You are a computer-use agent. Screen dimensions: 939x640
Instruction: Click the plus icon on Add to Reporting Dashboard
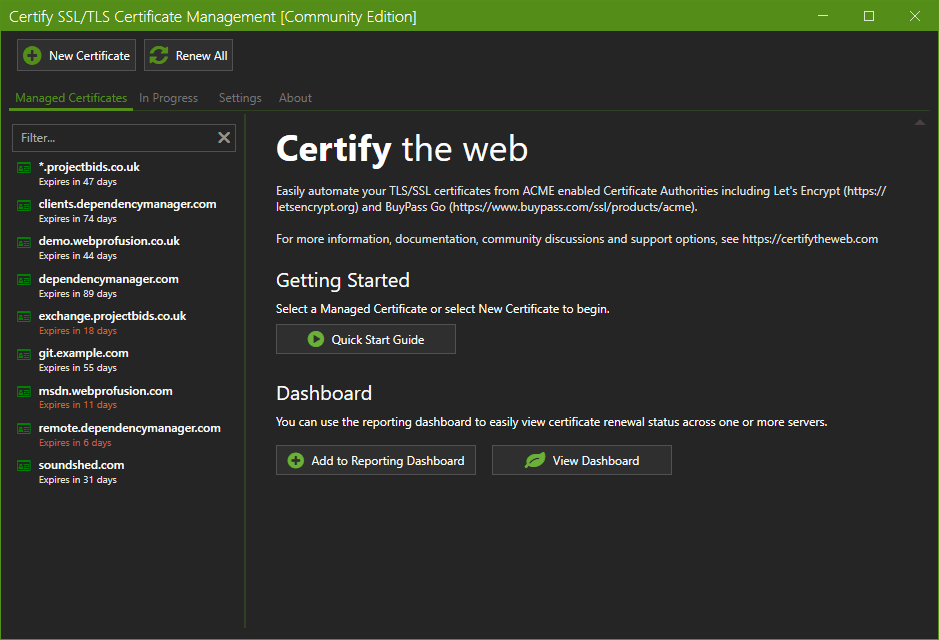295,461
